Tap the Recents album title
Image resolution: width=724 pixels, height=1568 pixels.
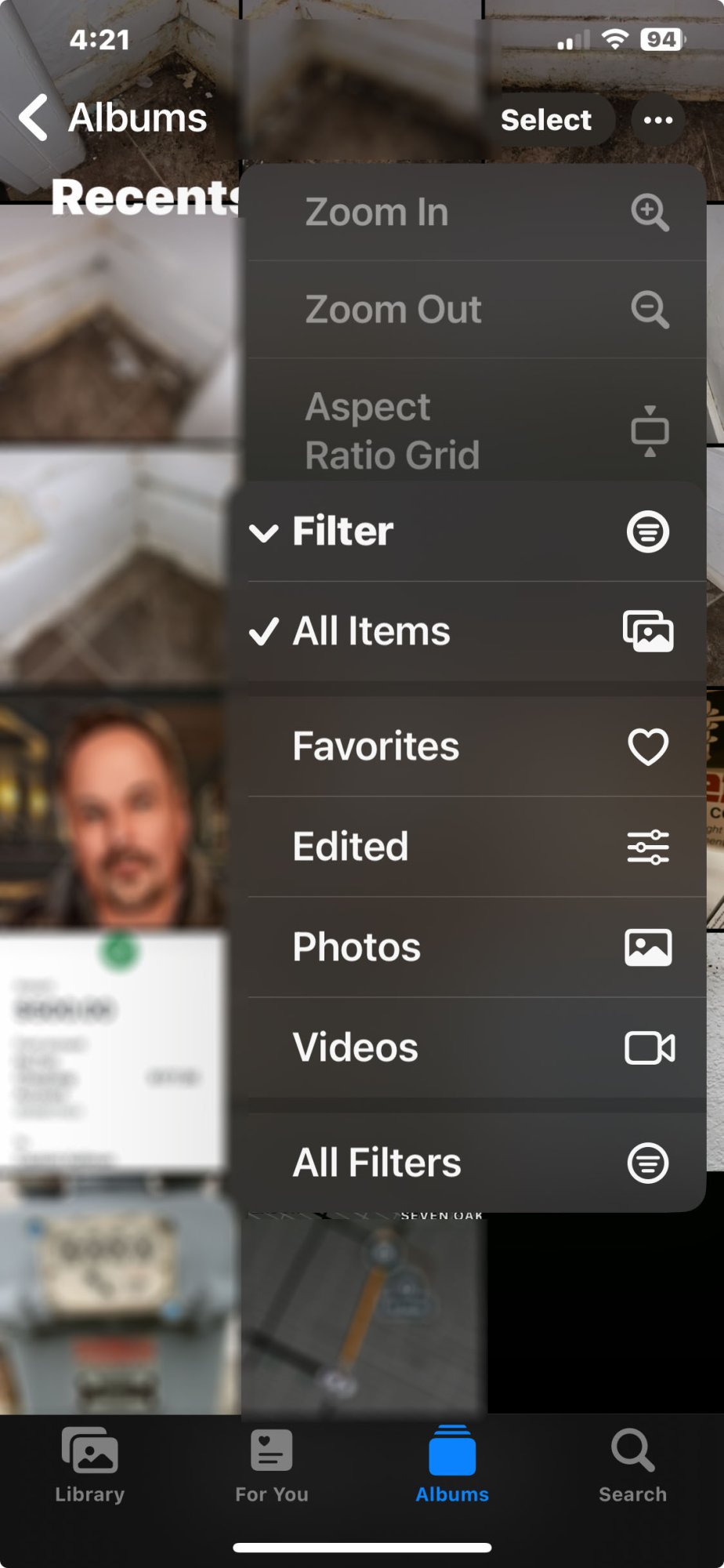[146, 197]
